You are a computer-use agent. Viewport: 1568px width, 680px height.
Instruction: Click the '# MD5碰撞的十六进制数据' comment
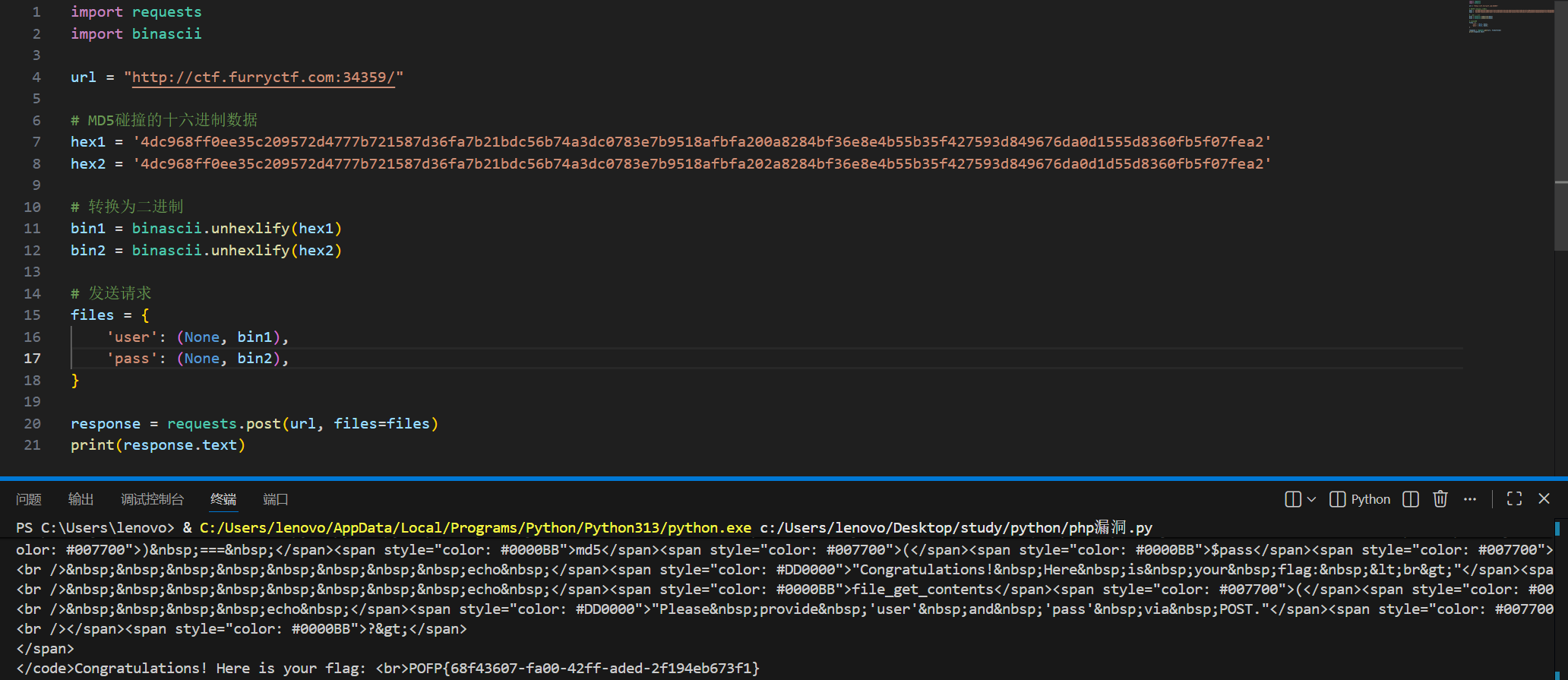[164, 120]
